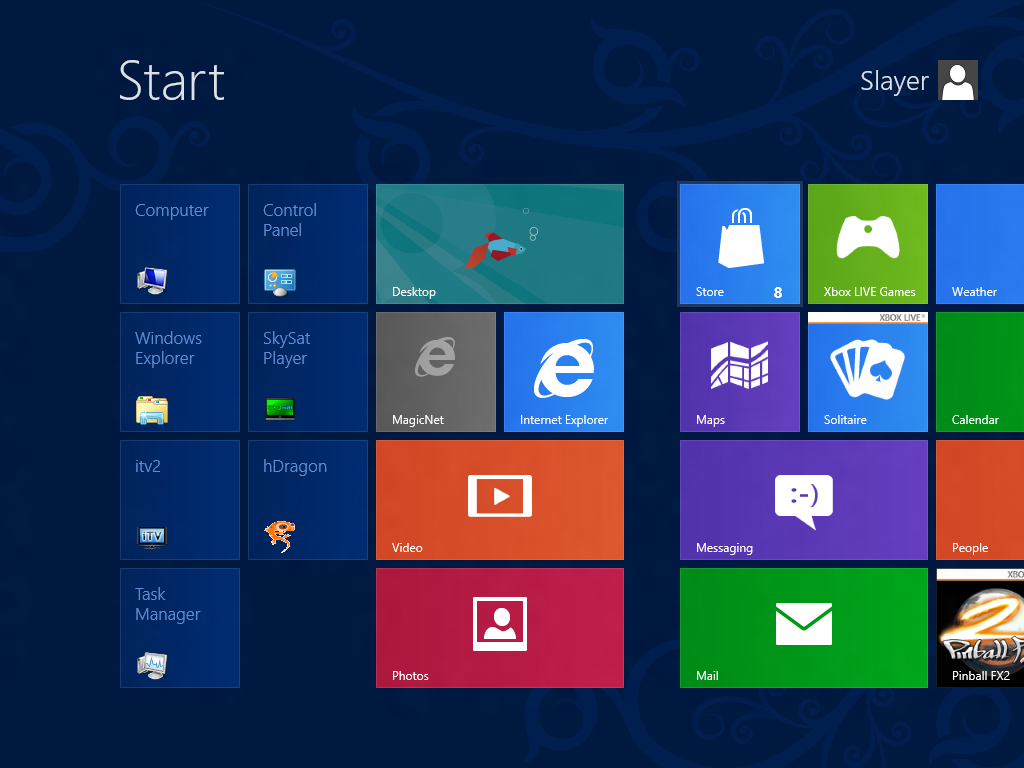Launch the hDragon app
This screenshot has width=1024, height=768.
pyautogui.click(x=308, y=500)
